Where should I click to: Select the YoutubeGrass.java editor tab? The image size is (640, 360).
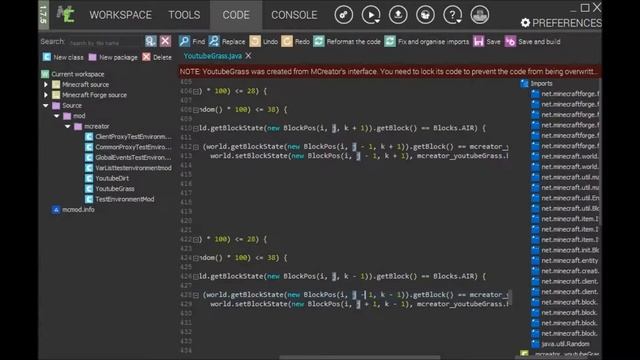click(213, 56)
